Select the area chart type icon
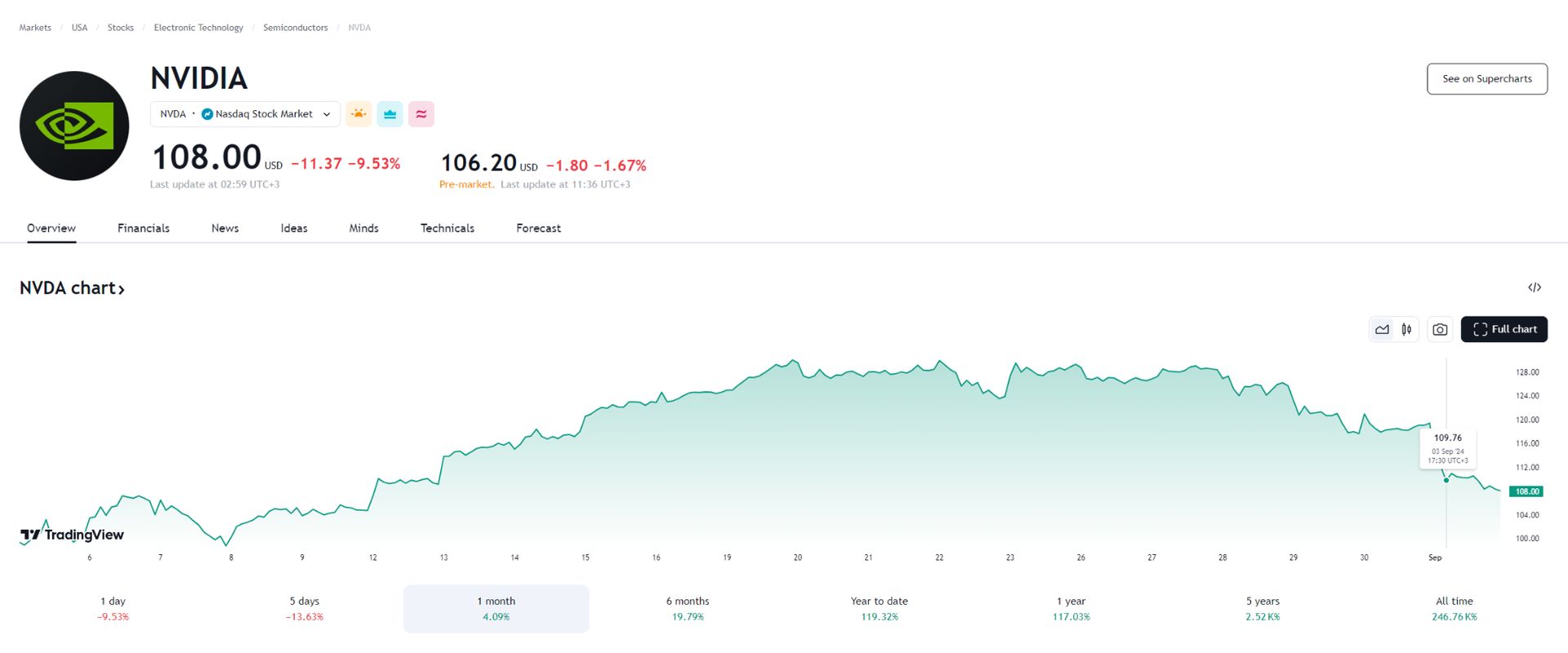 click(1382, 330)
